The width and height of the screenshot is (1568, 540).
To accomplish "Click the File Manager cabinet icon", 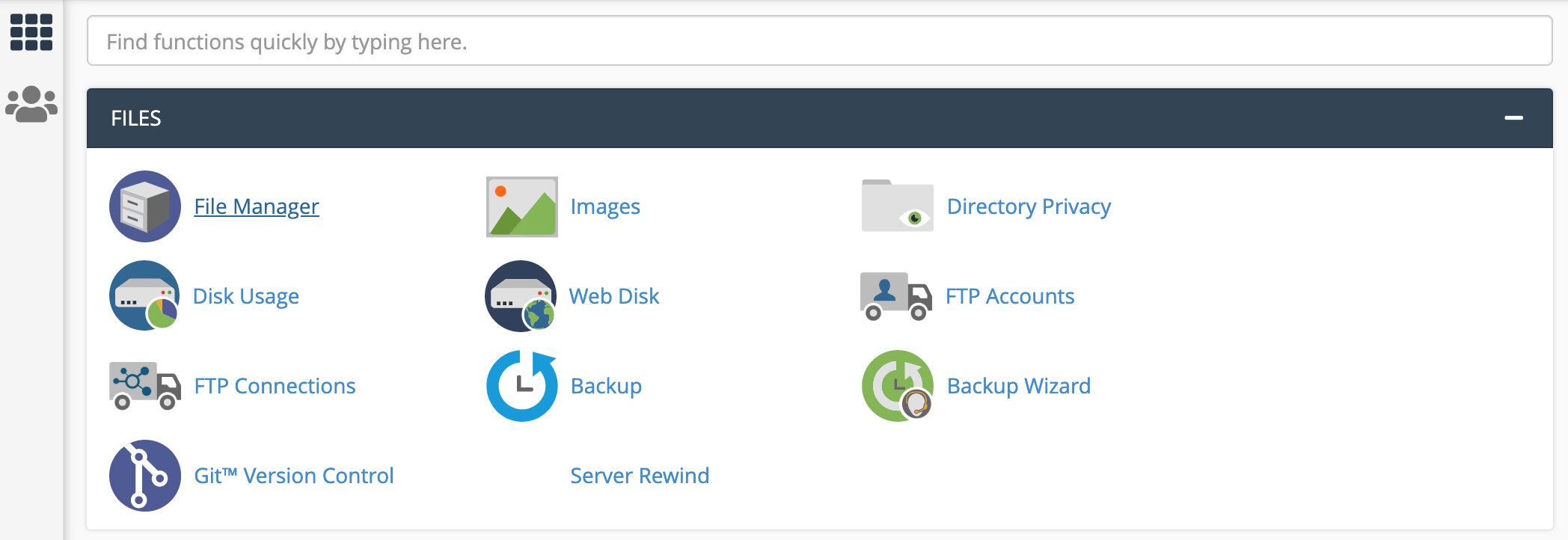I will click(145, 206).
